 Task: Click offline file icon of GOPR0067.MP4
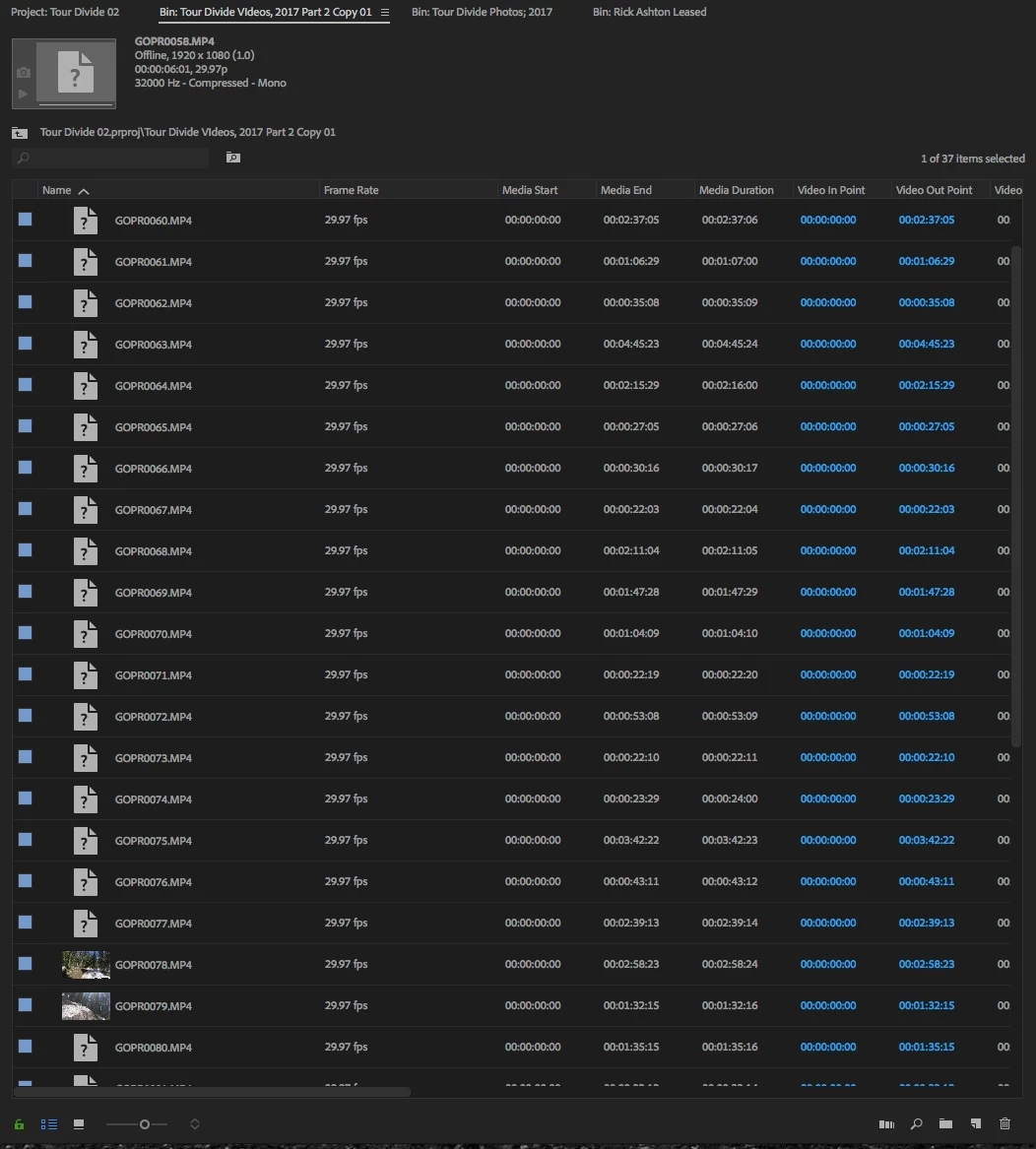(85, 509)
